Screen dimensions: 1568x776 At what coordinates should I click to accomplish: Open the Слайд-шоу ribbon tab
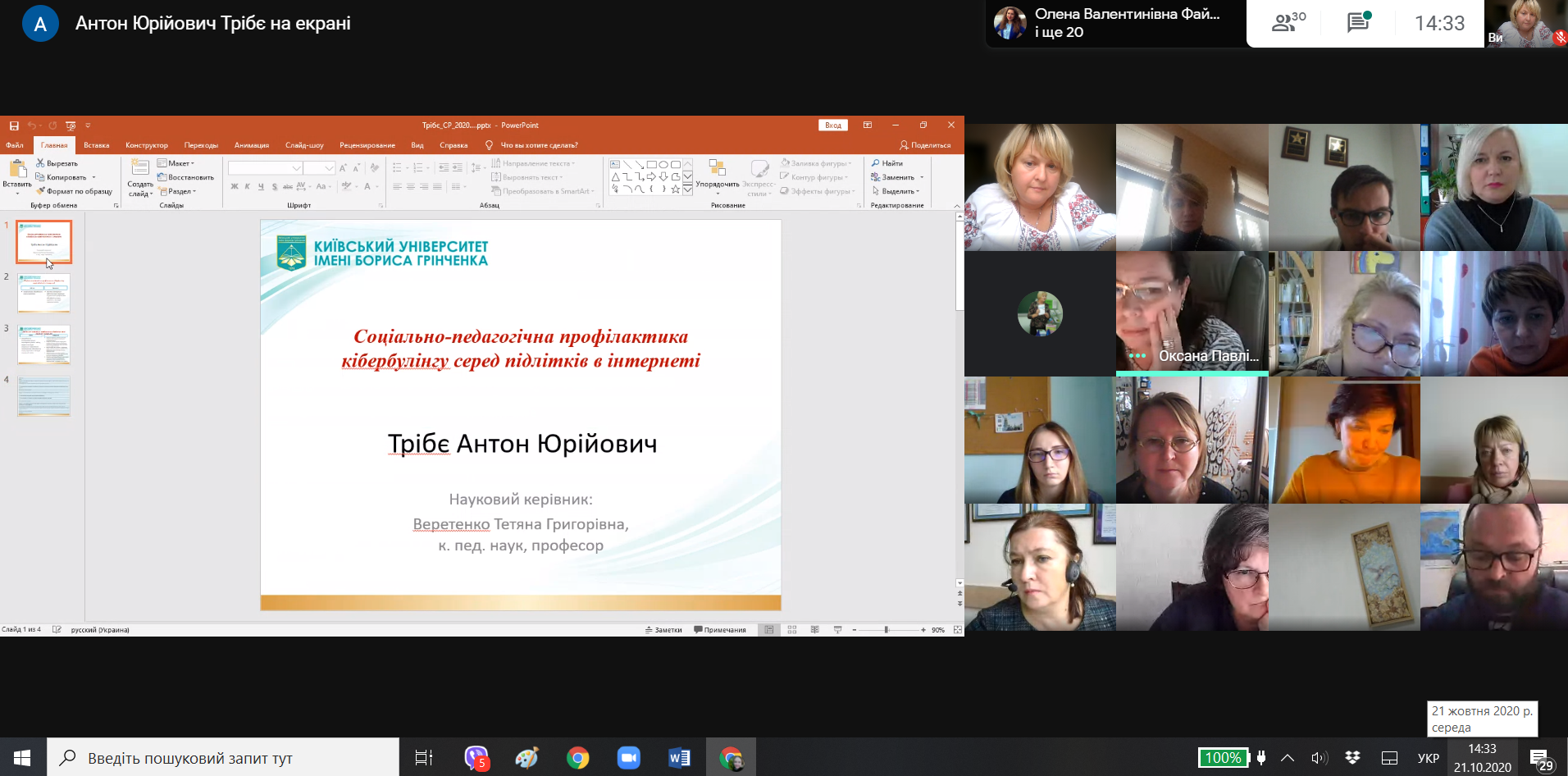pos(304,145)
